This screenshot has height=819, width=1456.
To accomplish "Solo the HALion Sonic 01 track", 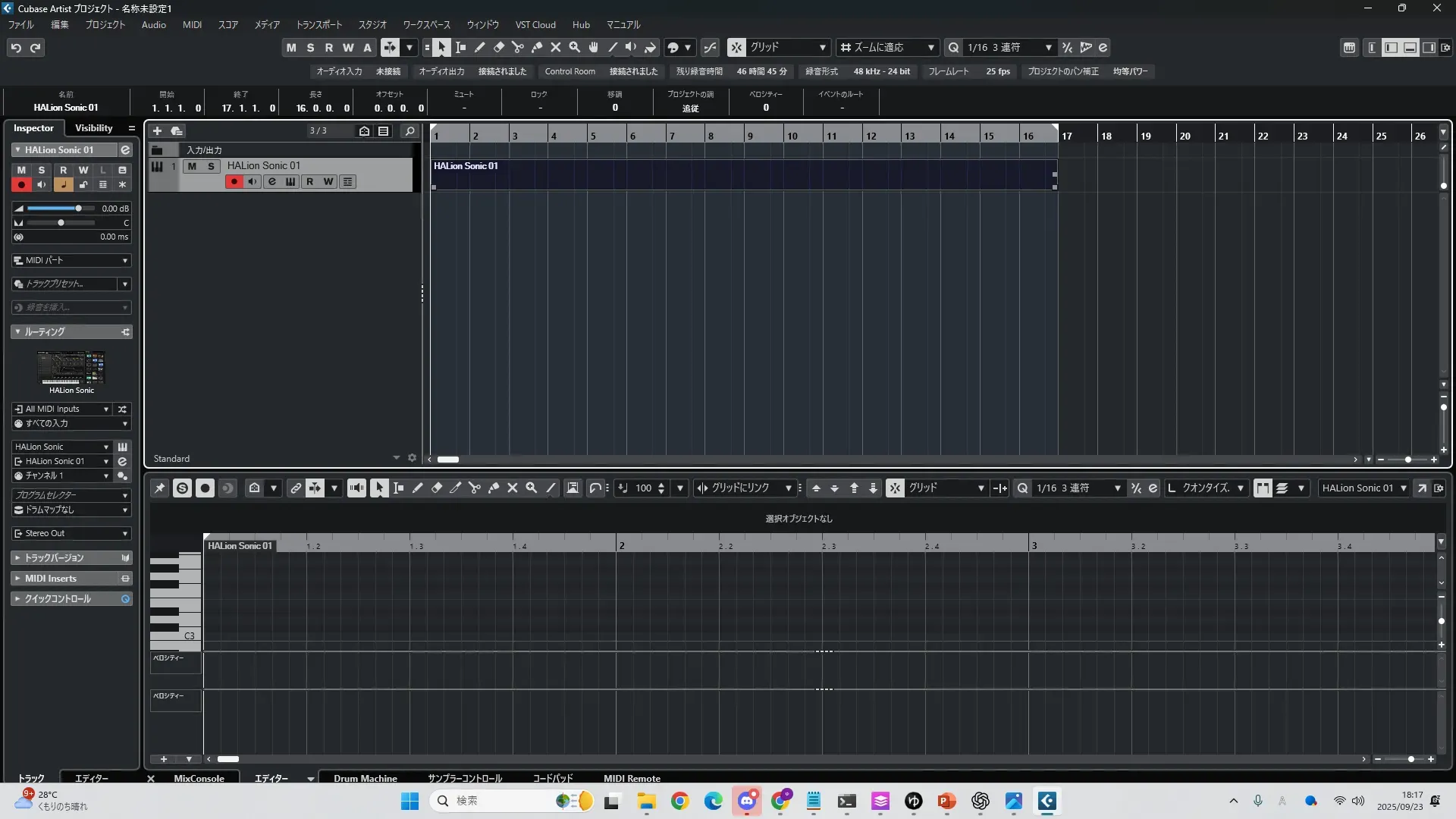I will (211, 166).
